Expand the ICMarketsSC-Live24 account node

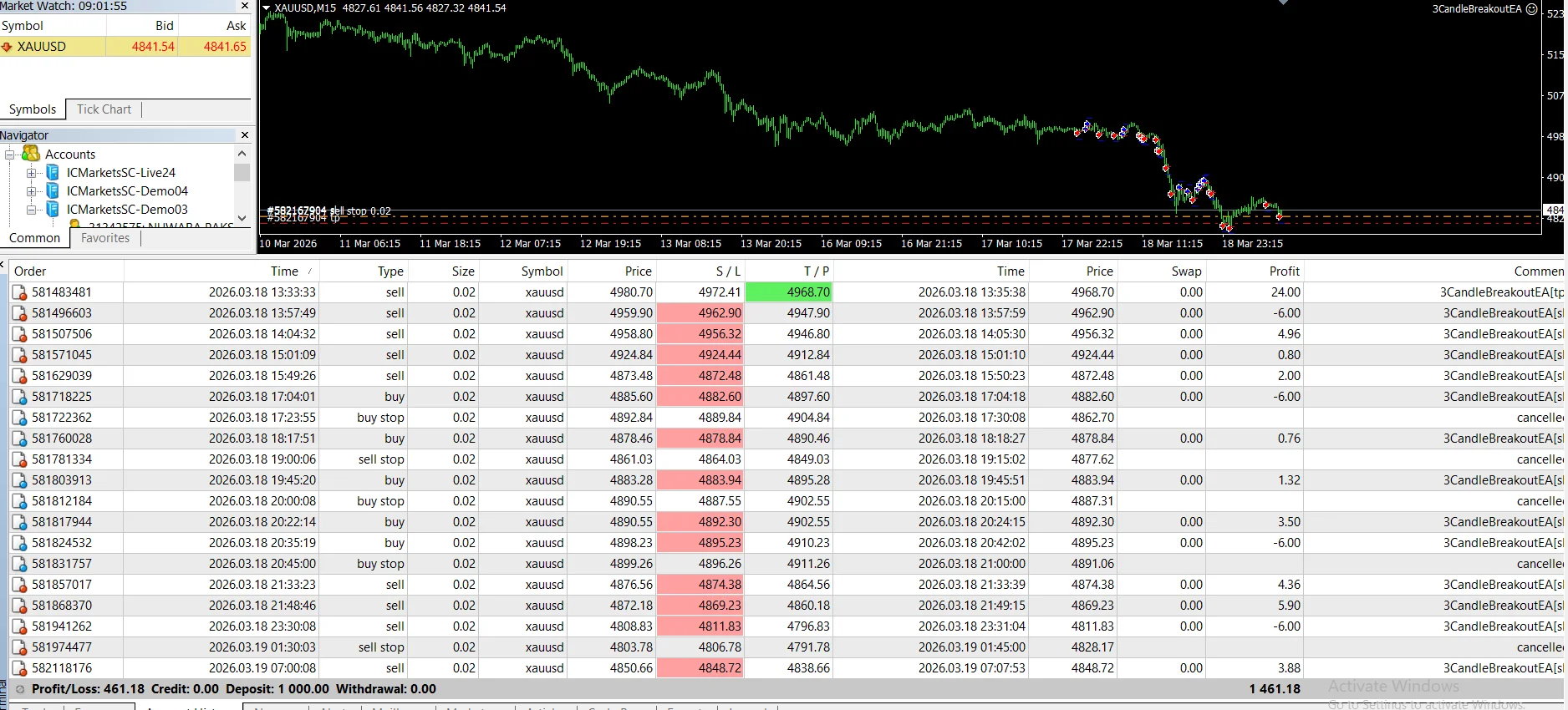click(x=31, y=173)
